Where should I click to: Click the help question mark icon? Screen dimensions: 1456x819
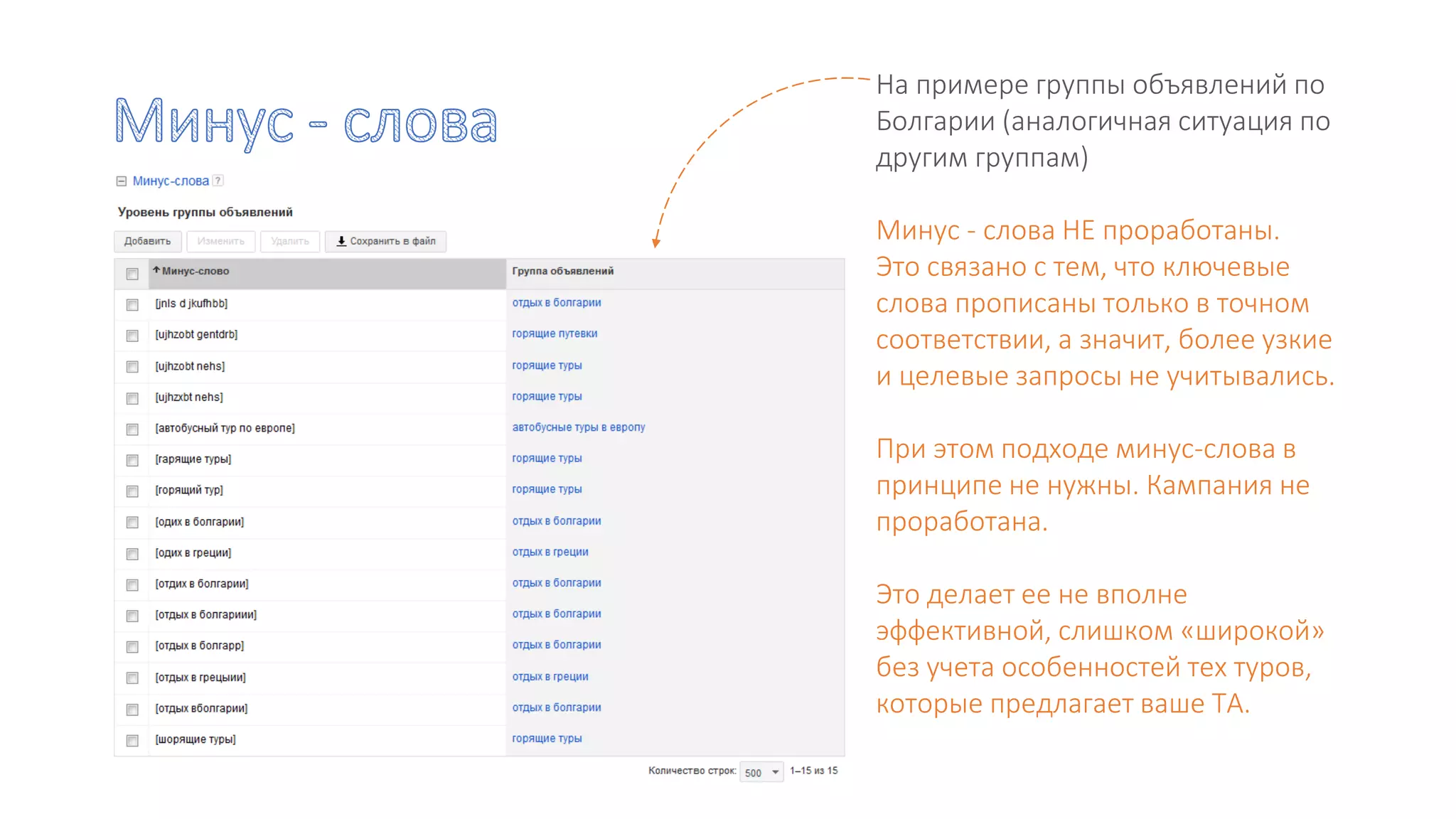point(218,181)
